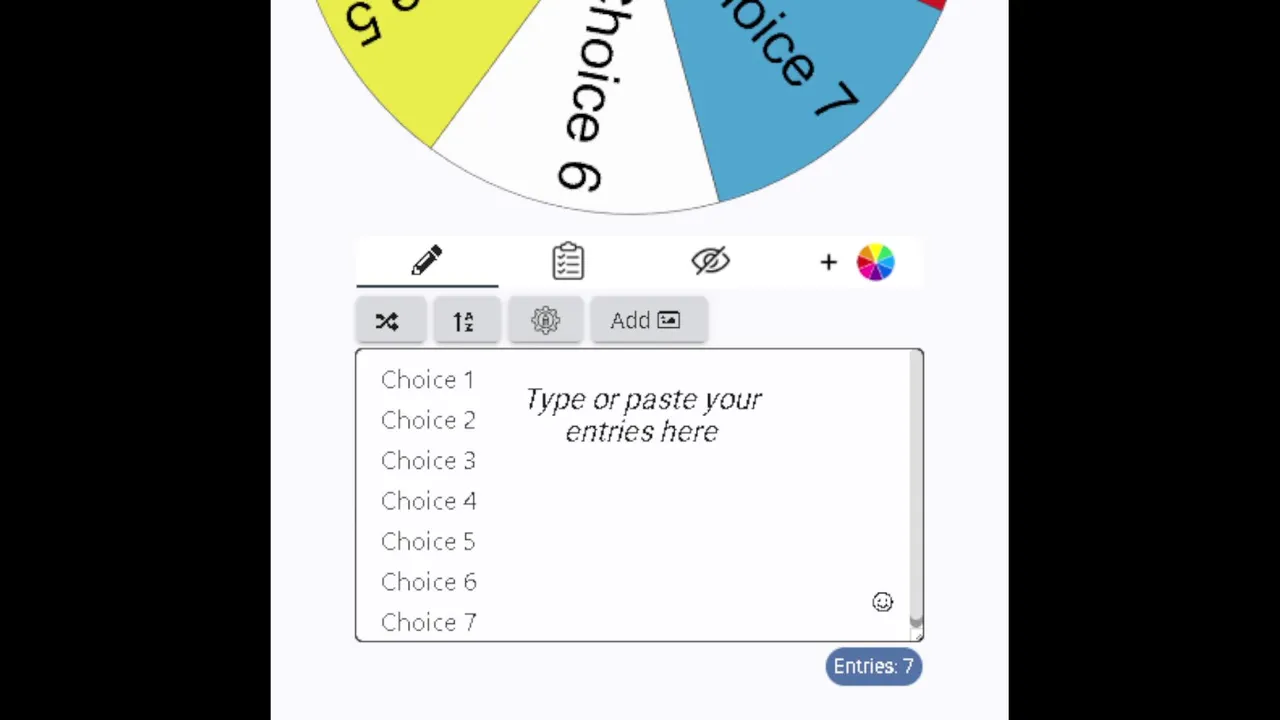Click the 'Type or paste your entries here' hint
This screenshot has width=1280, height=720.
[642, 415]
